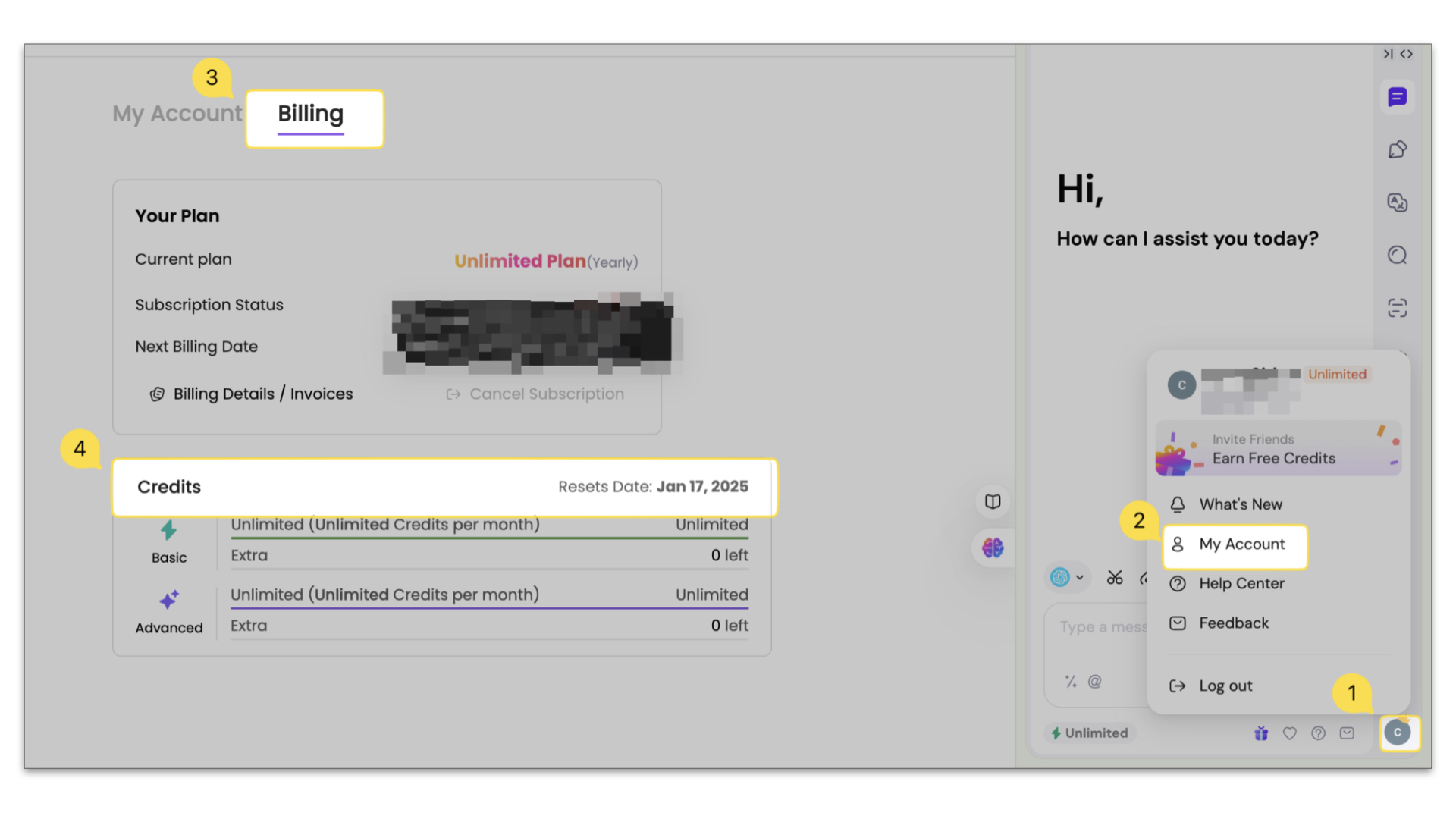Click the mail envelope icon in bottom bar
The height and width of the screenshot is (819, 1456).
pyautogui.click(x=1347, y=733)
